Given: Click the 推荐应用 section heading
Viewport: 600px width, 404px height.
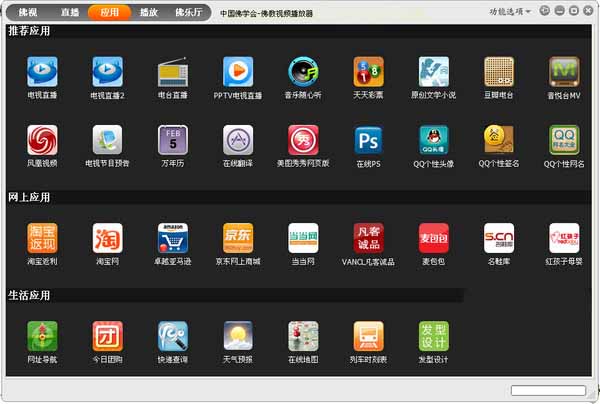Looking at the screenshot, I should coord(29,31).
